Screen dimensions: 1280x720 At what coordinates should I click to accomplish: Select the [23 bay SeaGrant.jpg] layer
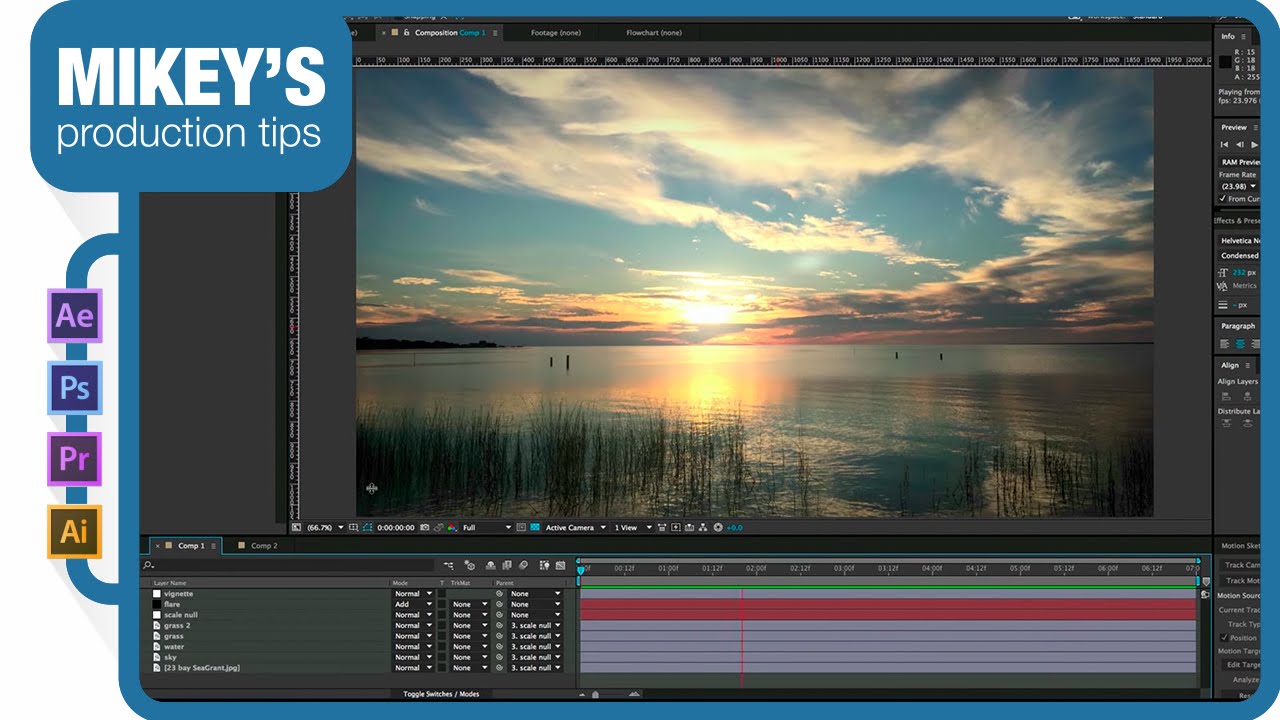pyautogui.click(x=201, y=668)
